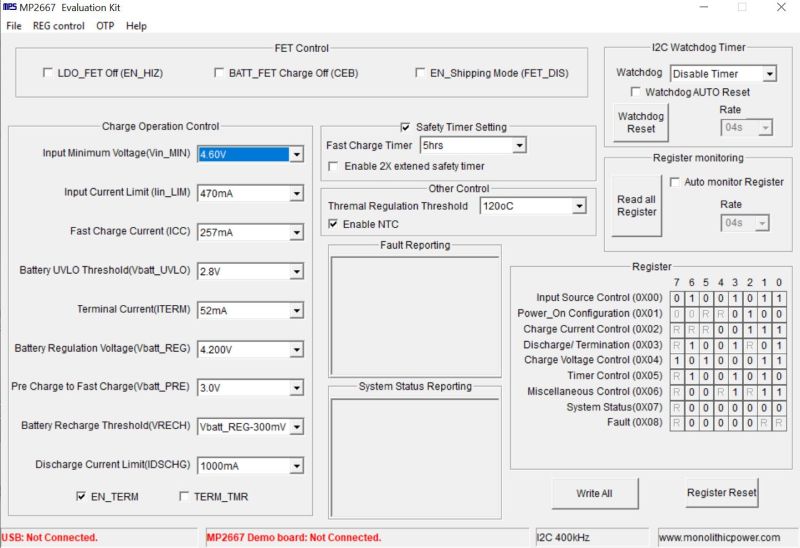Open the Help menu
Screen dimensions: 800x548
[136, 26]
